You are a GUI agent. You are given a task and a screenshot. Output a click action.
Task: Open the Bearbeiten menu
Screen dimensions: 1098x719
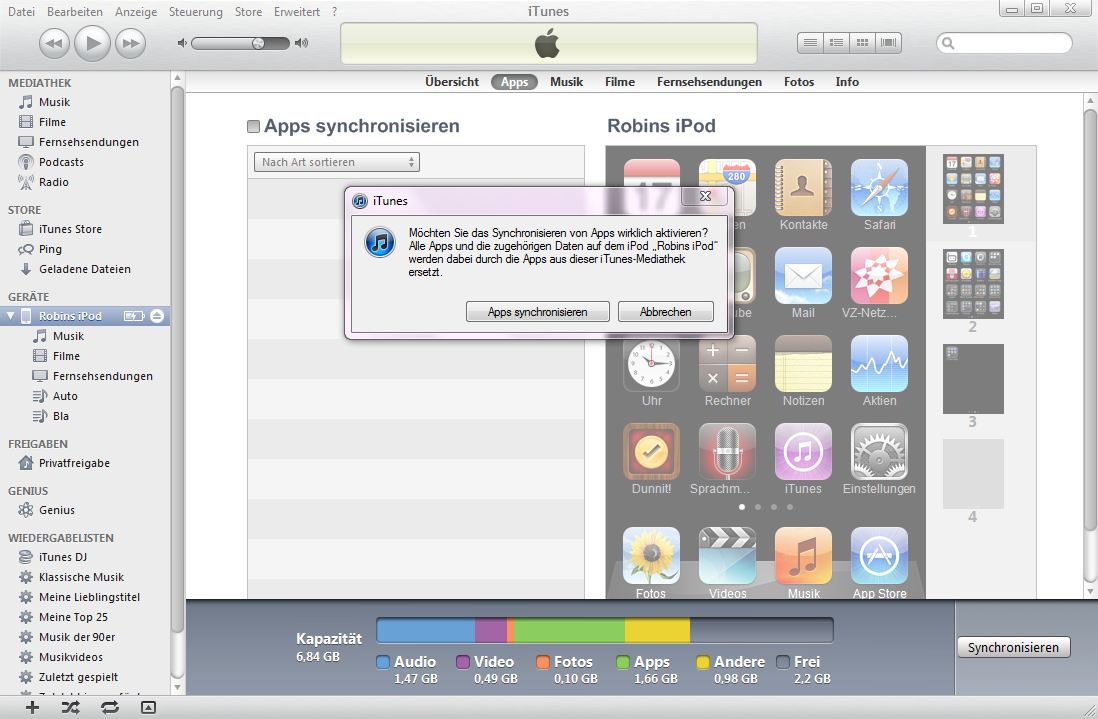75,12
